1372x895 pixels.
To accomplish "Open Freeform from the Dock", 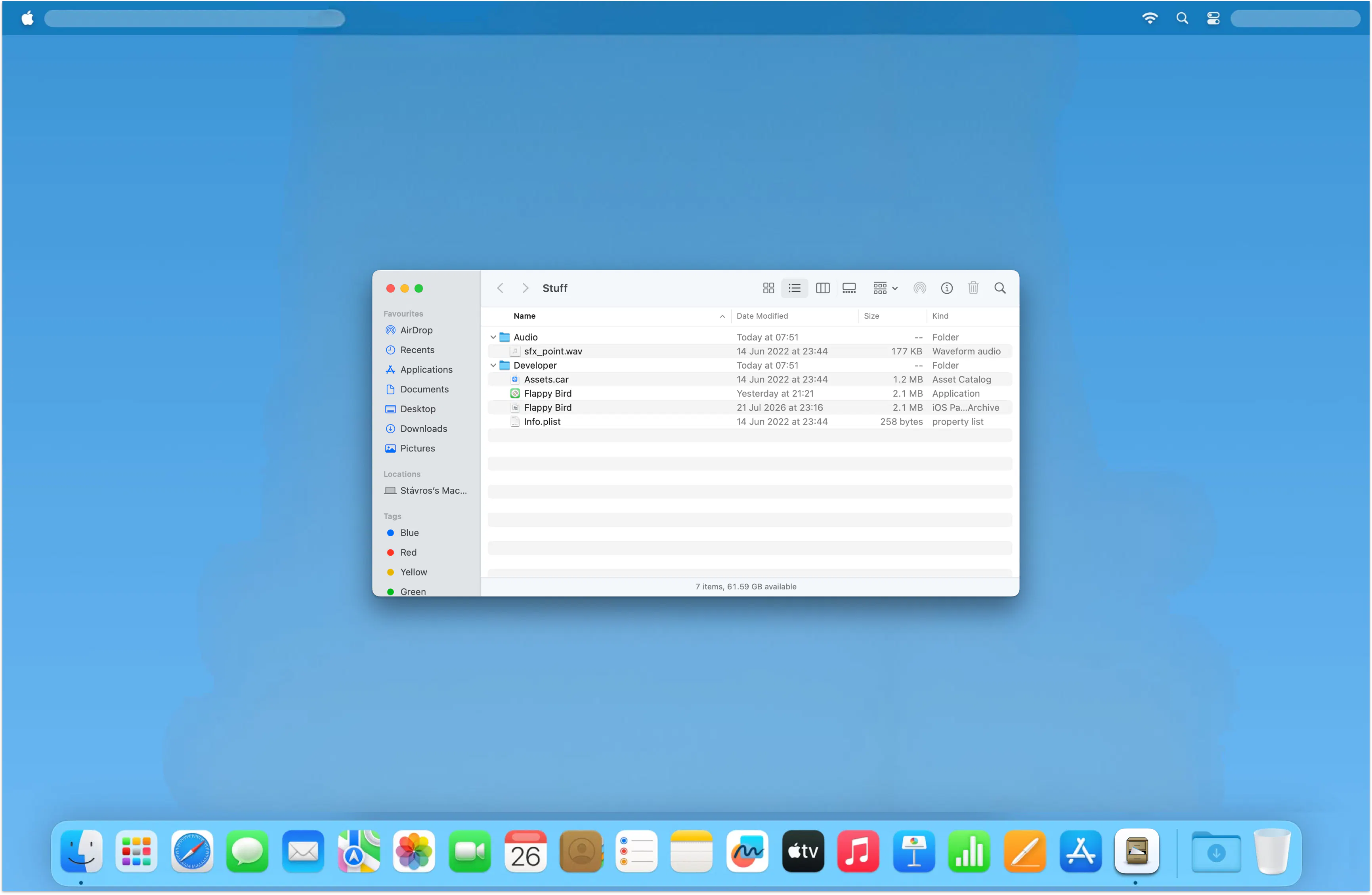I will [747, 852].
